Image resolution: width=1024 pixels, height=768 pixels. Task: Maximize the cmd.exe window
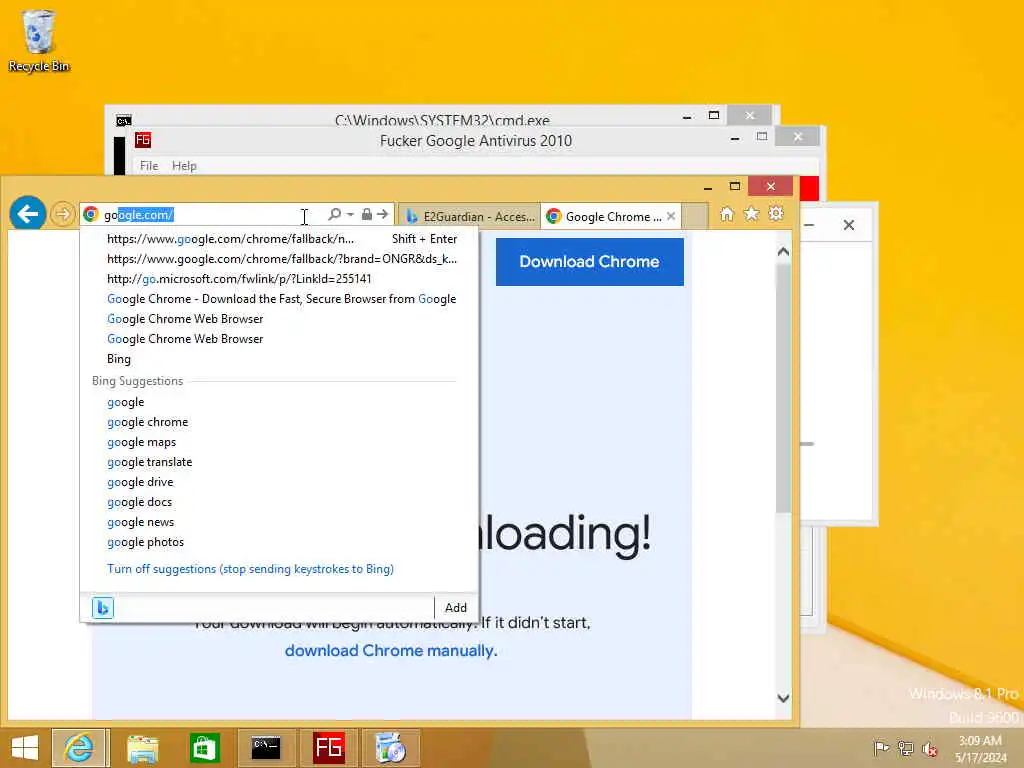coord(714,116)
